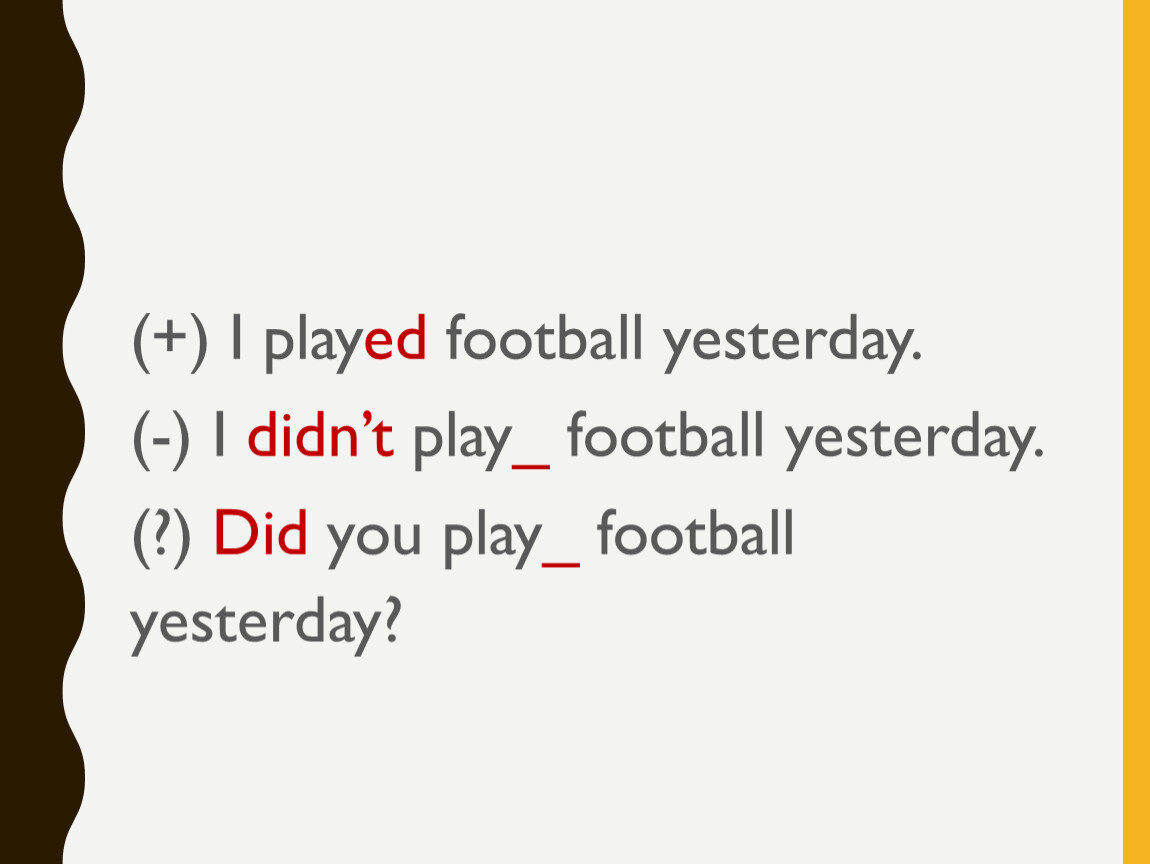
Task: Click "football" in the question sentence
Action: 696,532
